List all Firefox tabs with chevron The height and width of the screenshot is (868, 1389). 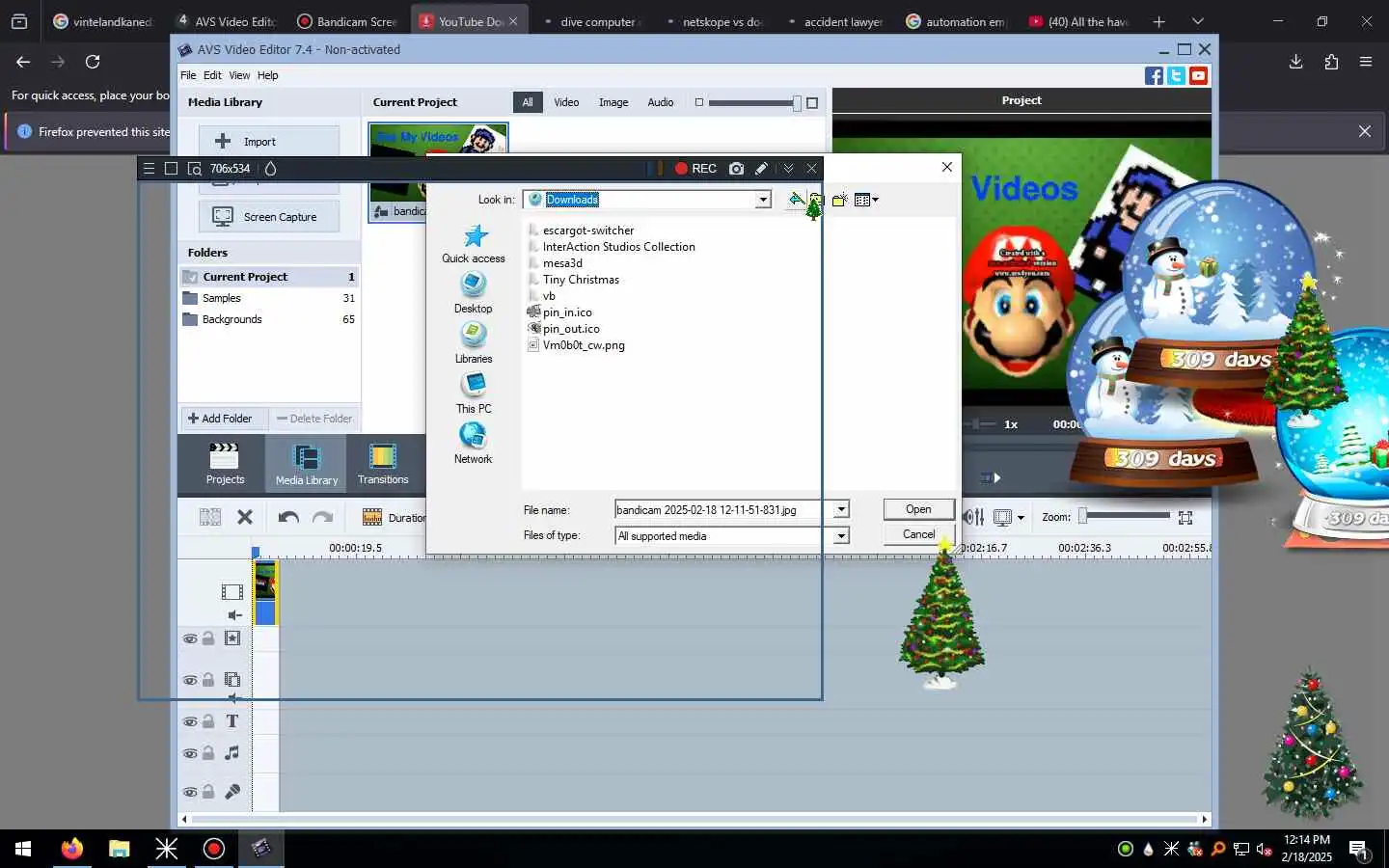click(x=1197, y=21)
